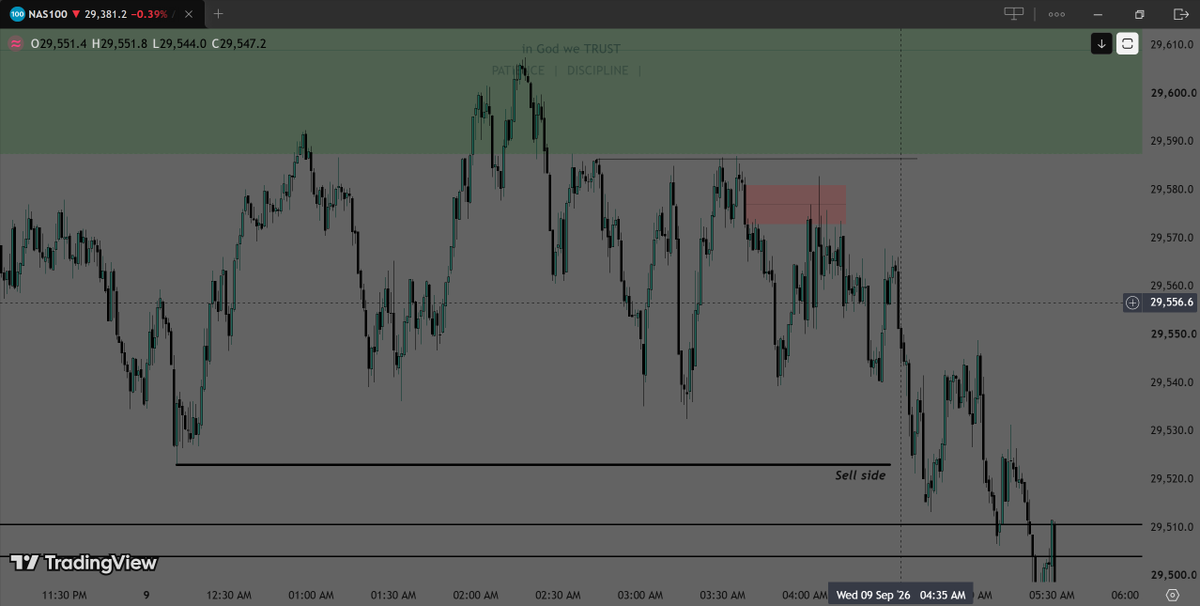Click the 29,500.0 price scale label
The image size is (1200, 606).
pyautogui.click(x=1174, y=575)
